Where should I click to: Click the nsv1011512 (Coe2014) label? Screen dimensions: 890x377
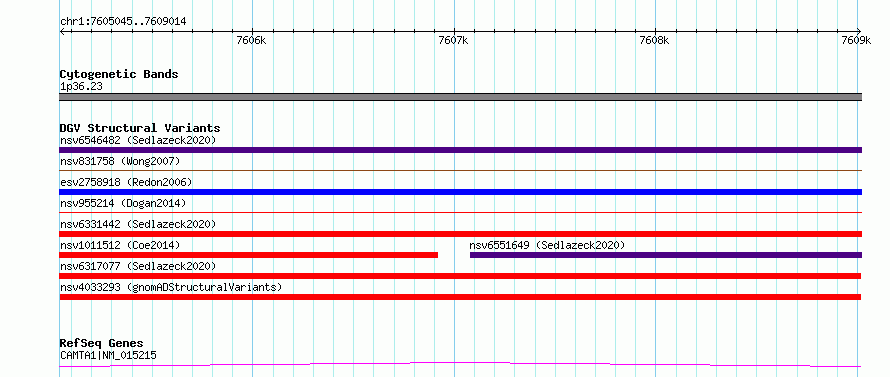[120, 245]
